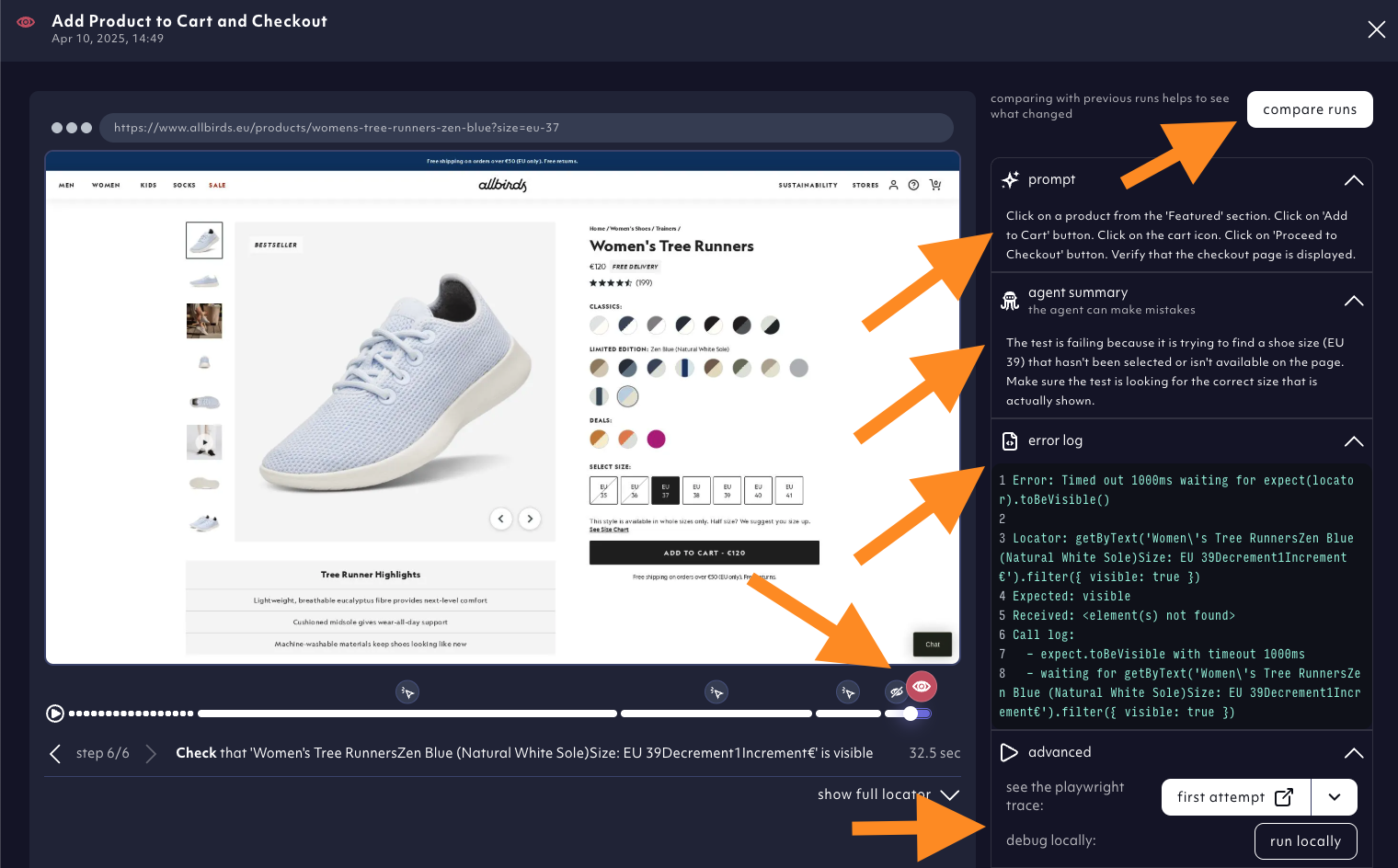
Task: Select size EU 40 in the preview
Action: tap(758, 490)
